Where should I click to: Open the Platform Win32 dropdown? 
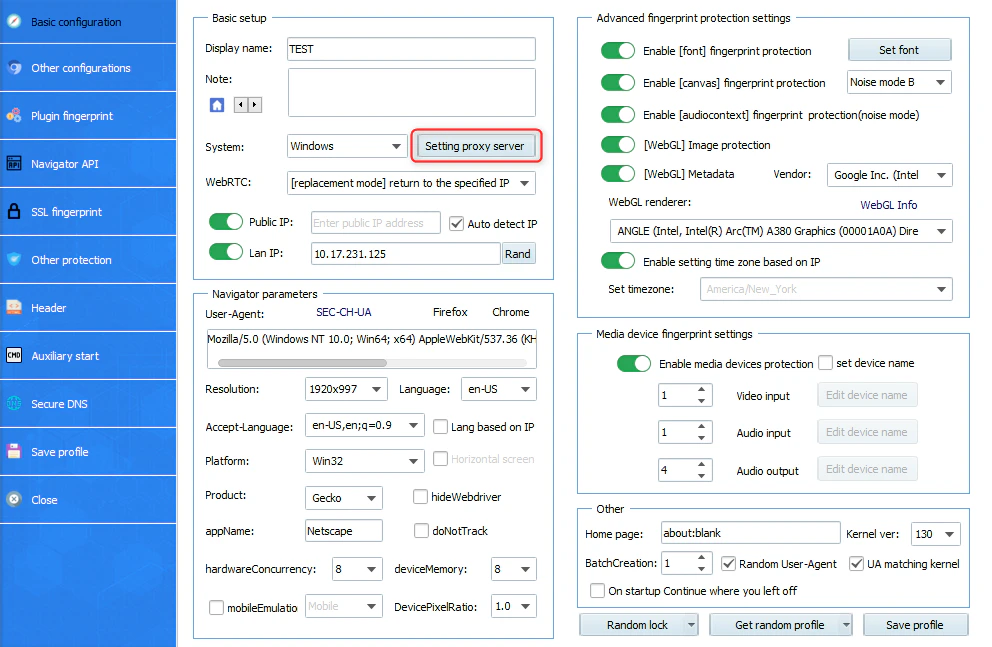click(x=364, y=461)
